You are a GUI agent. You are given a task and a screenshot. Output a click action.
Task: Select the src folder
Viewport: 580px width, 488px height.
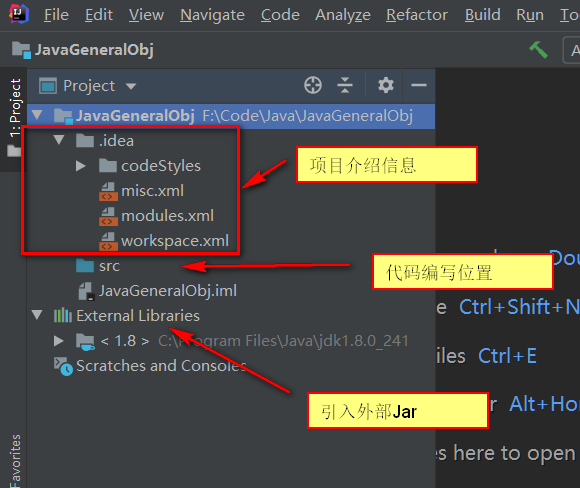click(109, 266)
